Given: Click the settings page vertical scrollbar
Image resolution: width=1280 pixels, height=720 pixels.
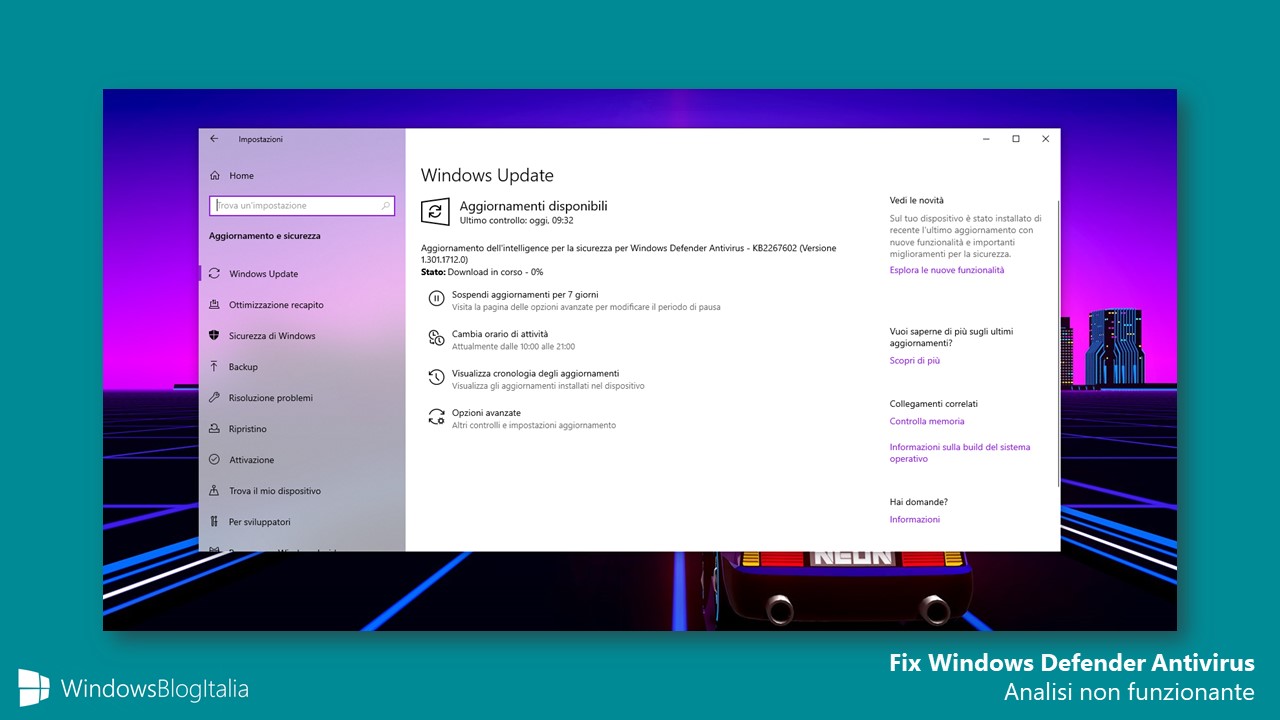Looking at the screenshot, I should [x=1058, y=345].
